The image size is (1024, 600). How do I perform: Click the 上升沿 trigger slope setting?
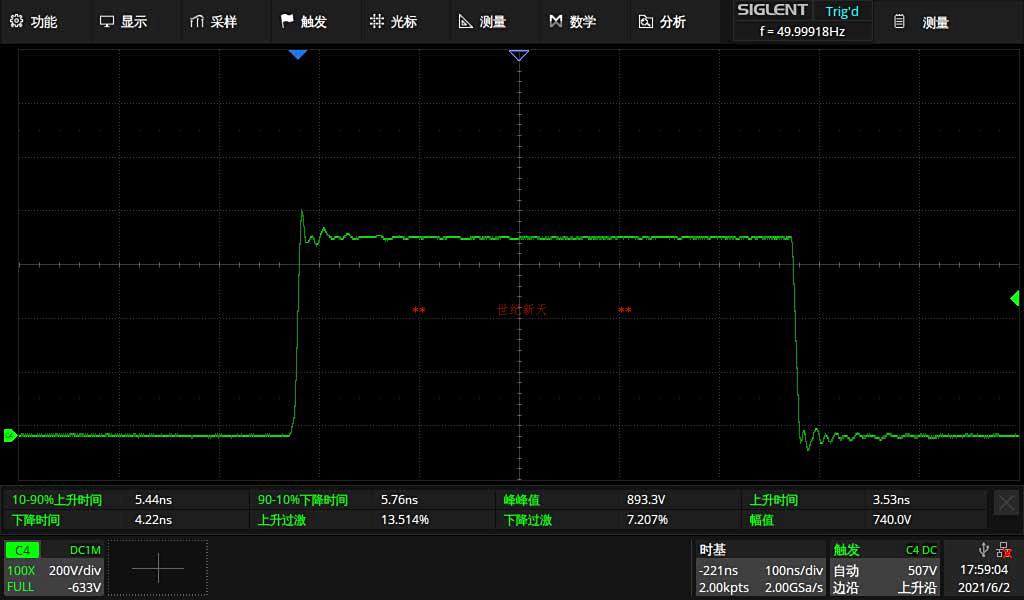(x=917, y=588)
